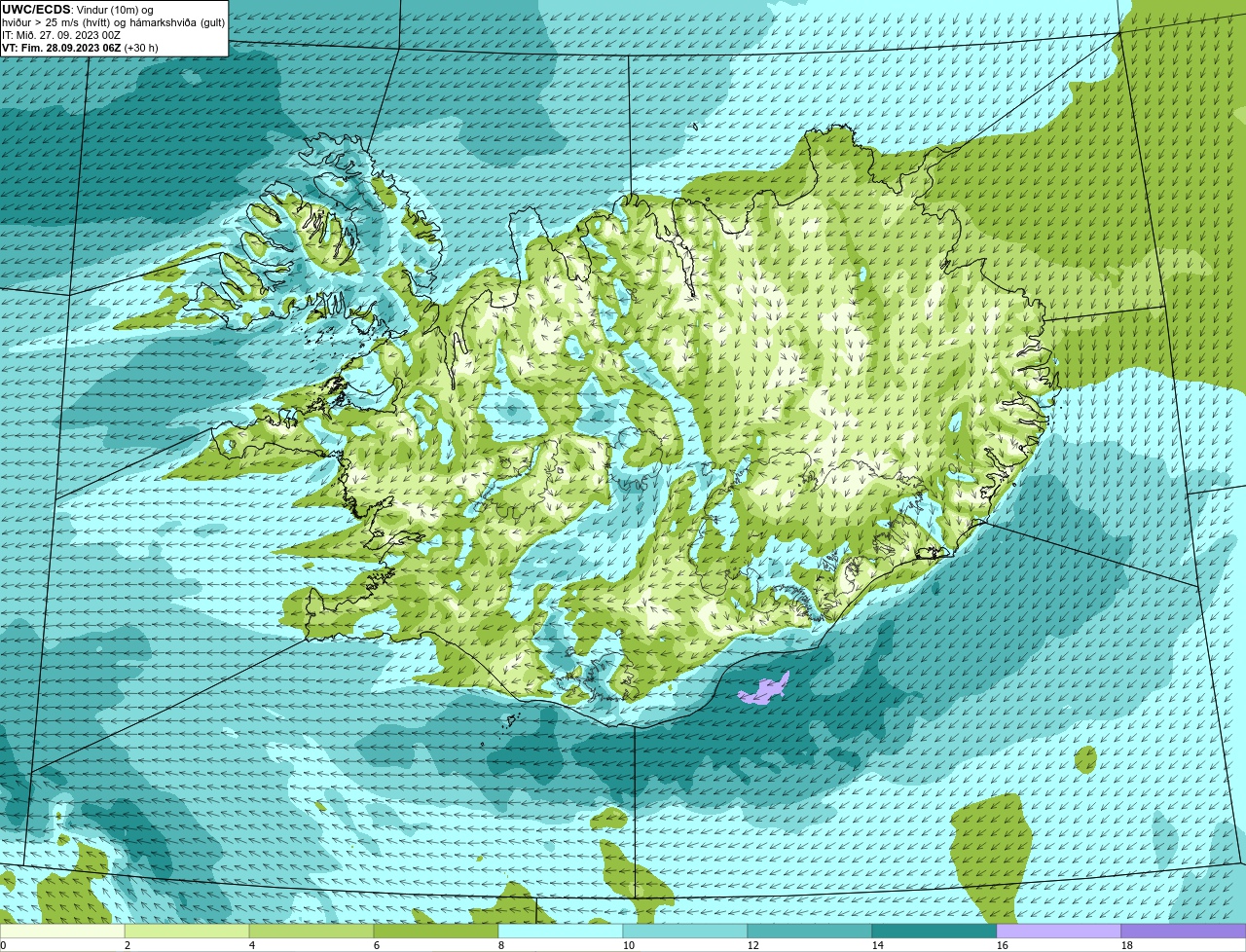Click the 'IT: Mið. 27. 09. 2023 00Z' line
This screenshot has height=952, width=1246.
[61, 35]
